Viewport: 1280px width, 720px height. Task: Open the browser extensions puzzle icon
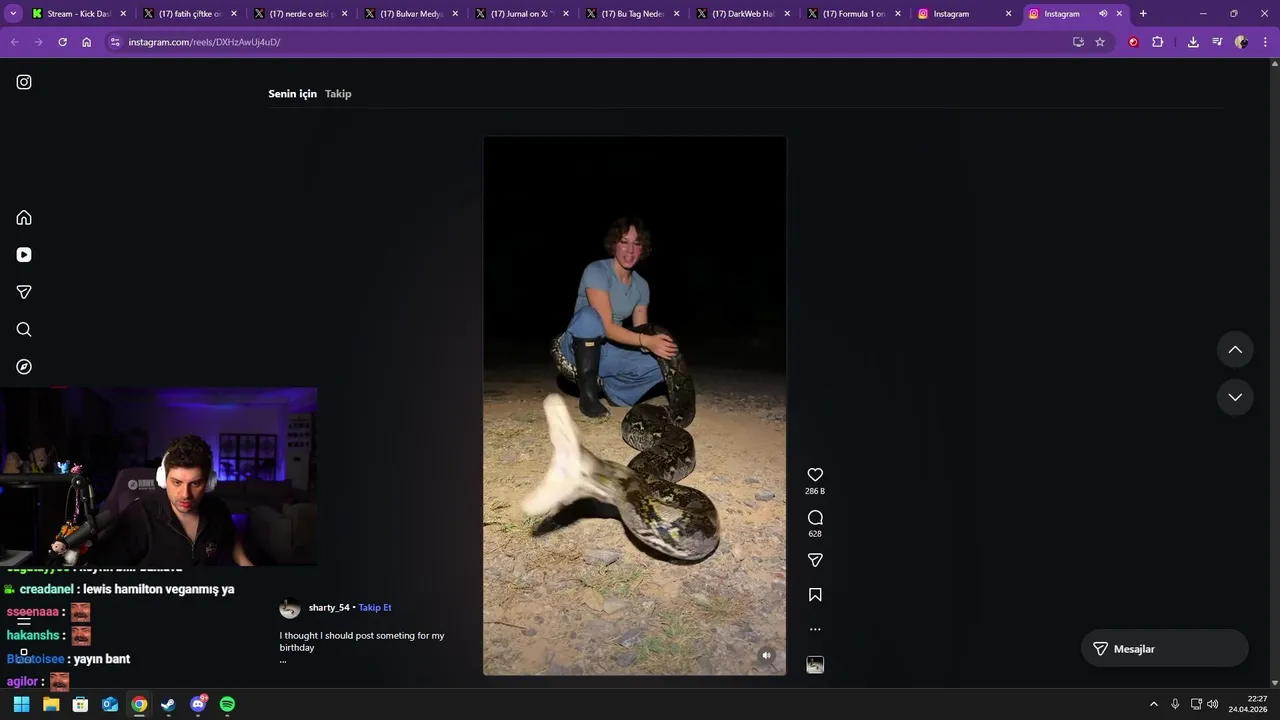[1158, 42]
